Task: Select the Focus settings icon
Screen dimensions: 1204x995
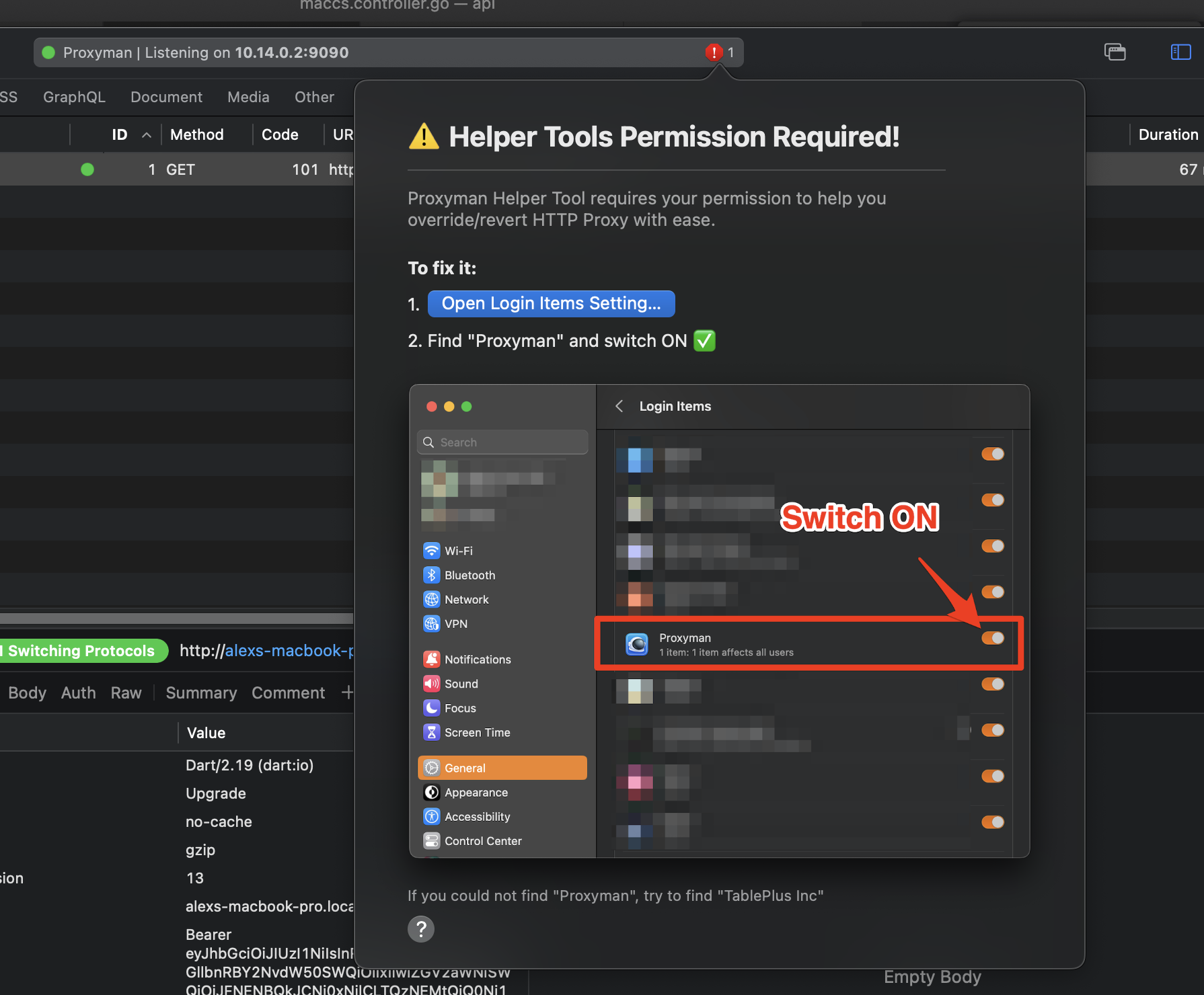Action: [x=432, y=707]
